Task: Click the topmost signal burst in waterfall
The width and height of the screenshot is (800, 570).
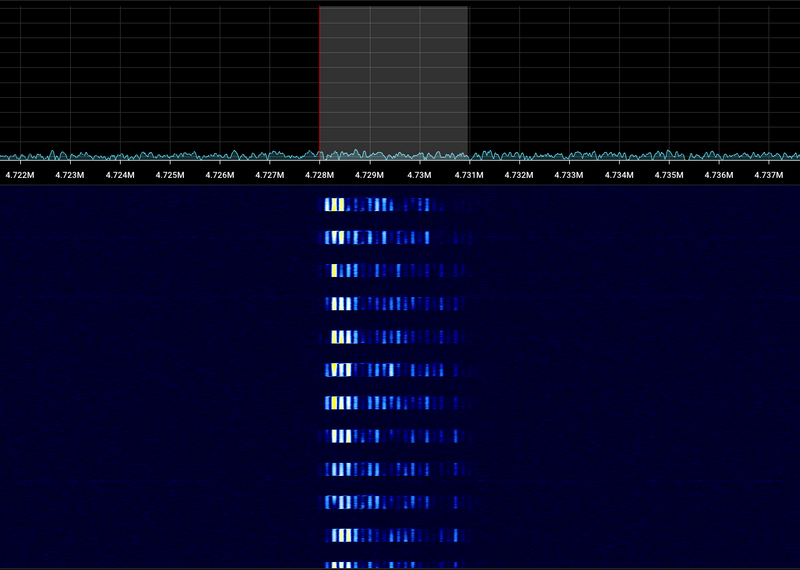Action: coord(385,205)
